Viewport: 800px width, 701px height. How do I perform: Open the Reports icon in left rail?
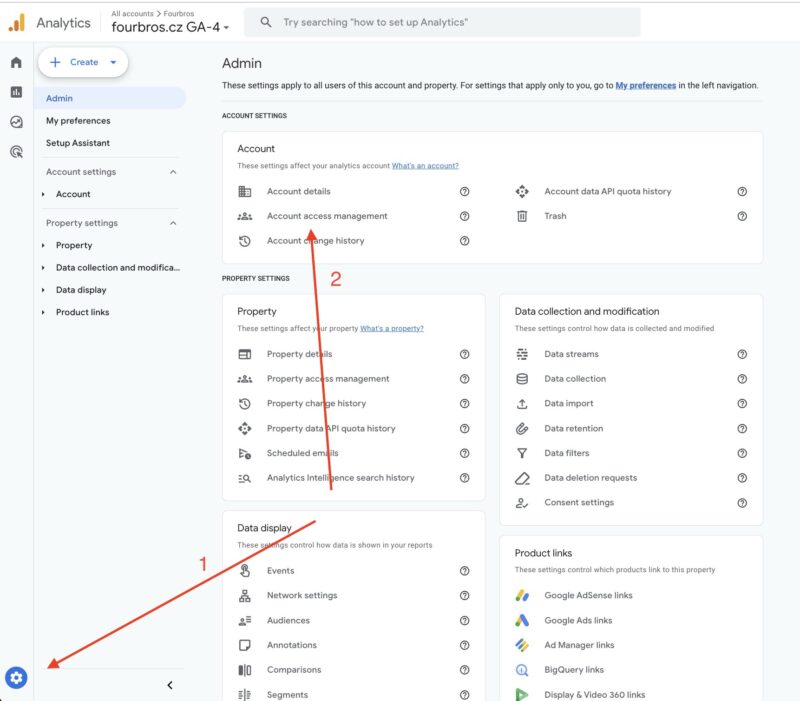coord(16,92)
